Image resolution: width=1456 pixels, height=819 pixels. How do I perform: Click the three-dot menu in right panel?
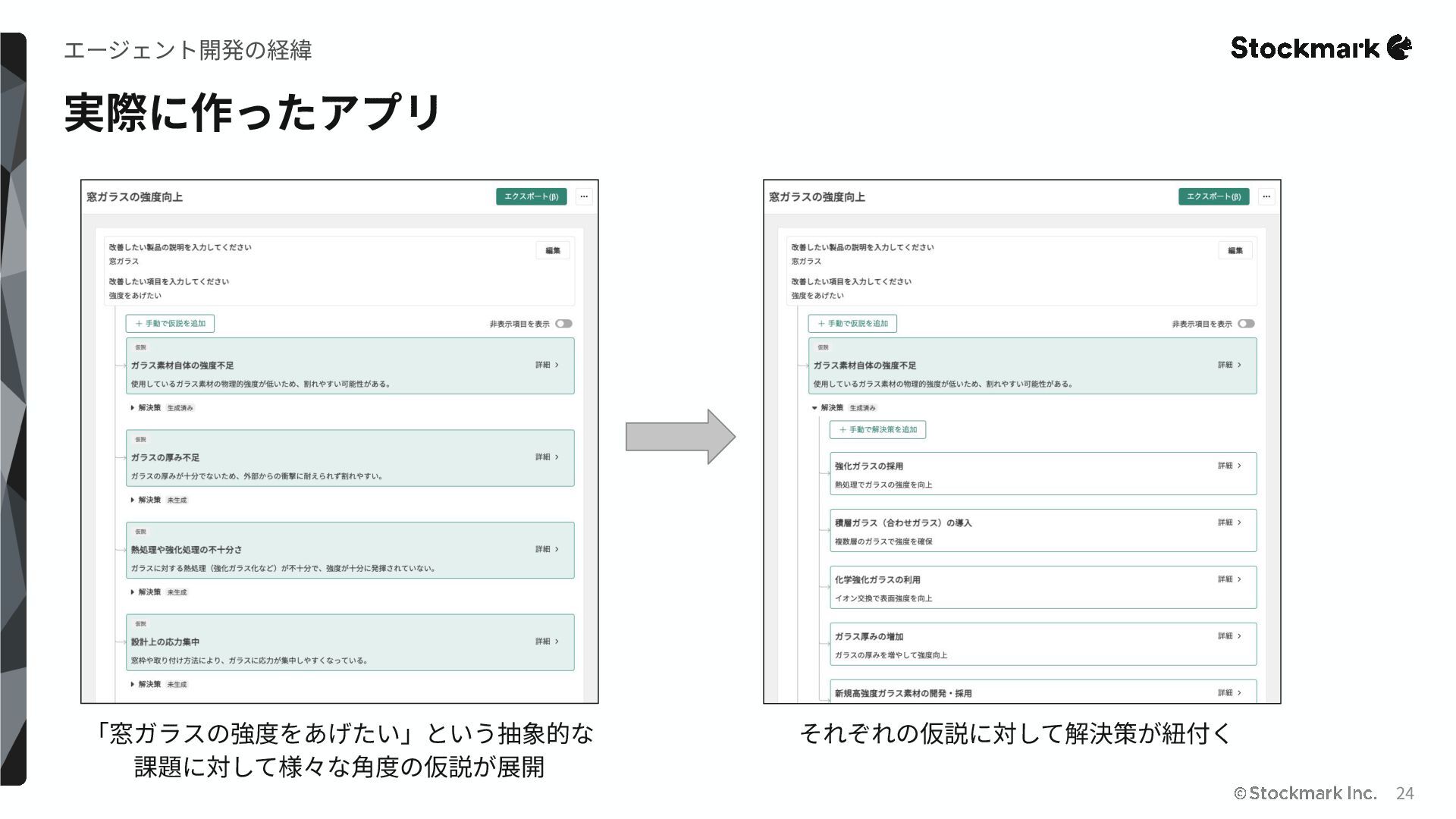pyautogui.click(x=1266, y=196)
